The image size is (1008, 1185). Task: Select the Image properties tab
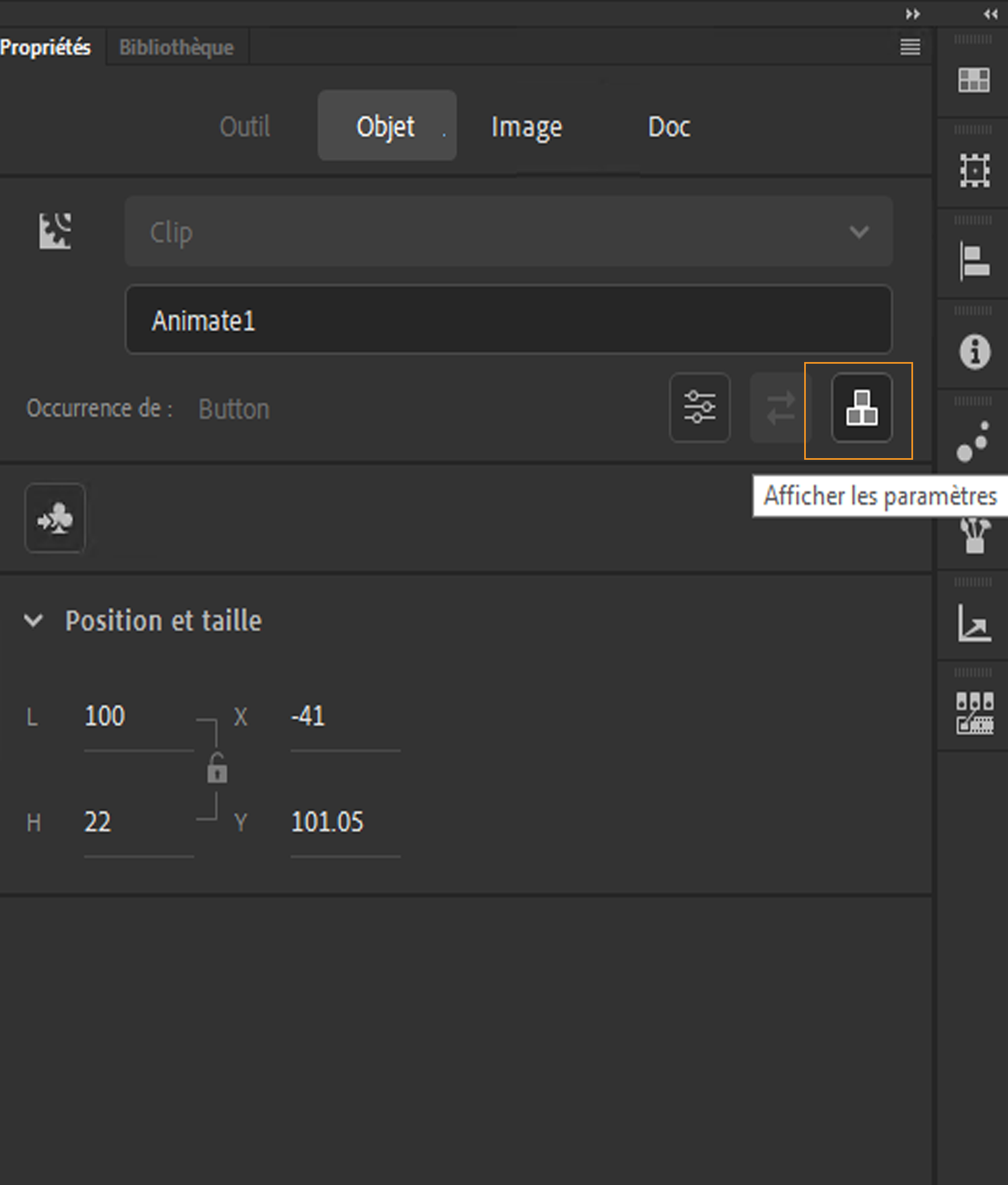(526, 126)
